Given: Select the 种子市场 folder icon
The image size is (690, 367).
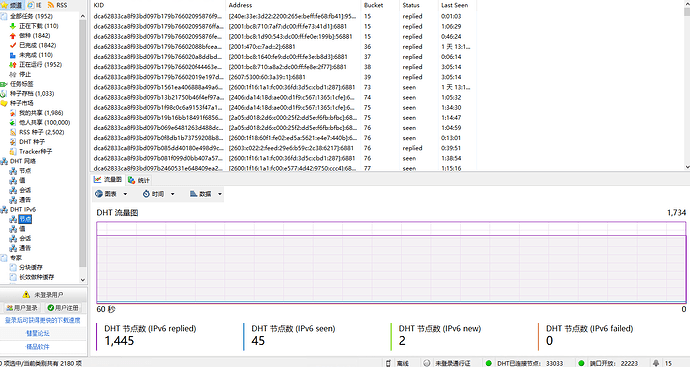Looking at the screenshot, I should [x=4, y=103].
